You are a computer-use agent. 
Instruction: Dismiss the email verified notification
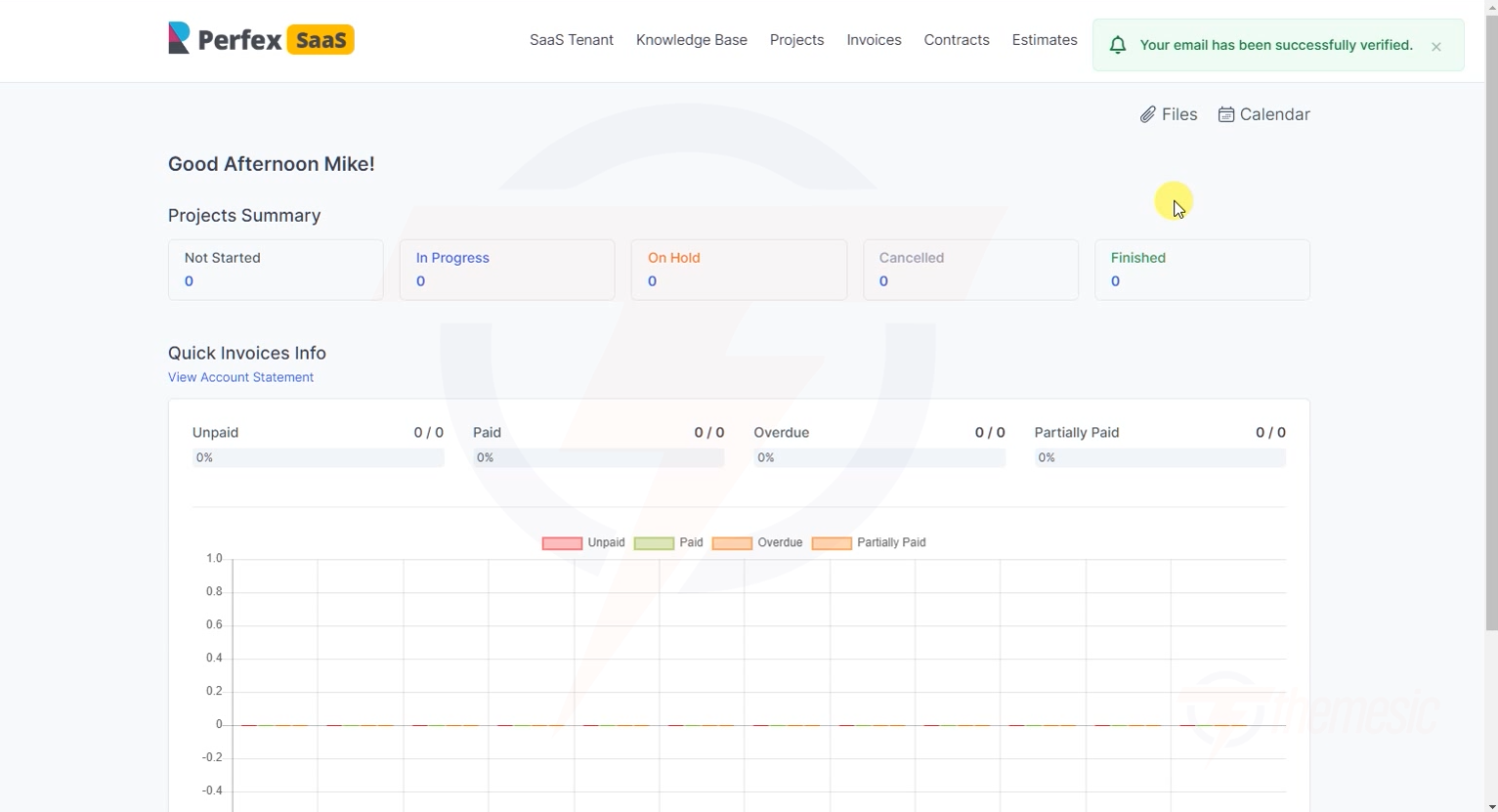(1435, 46)
